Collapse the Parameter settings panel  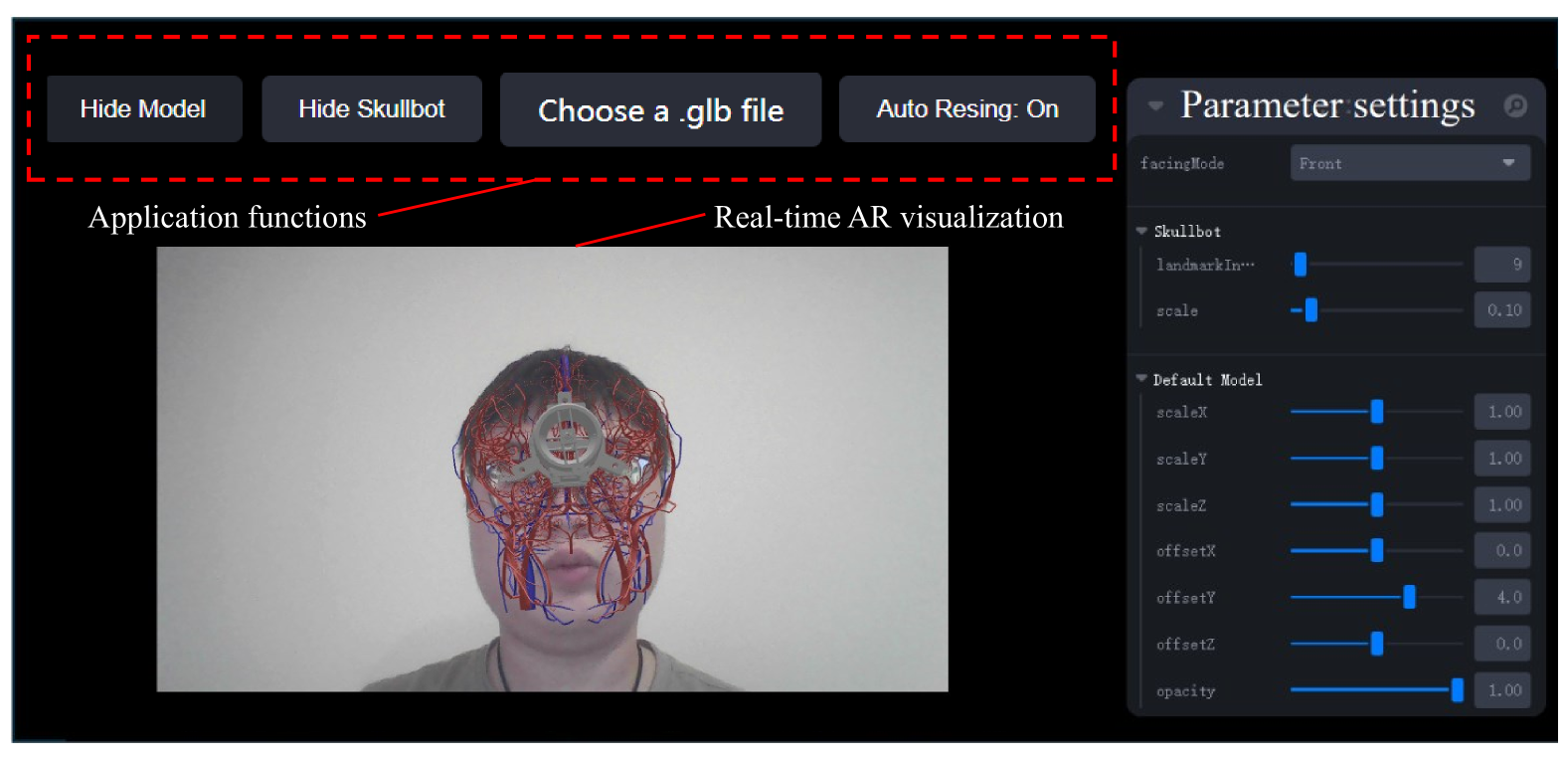coord(1155,105)
